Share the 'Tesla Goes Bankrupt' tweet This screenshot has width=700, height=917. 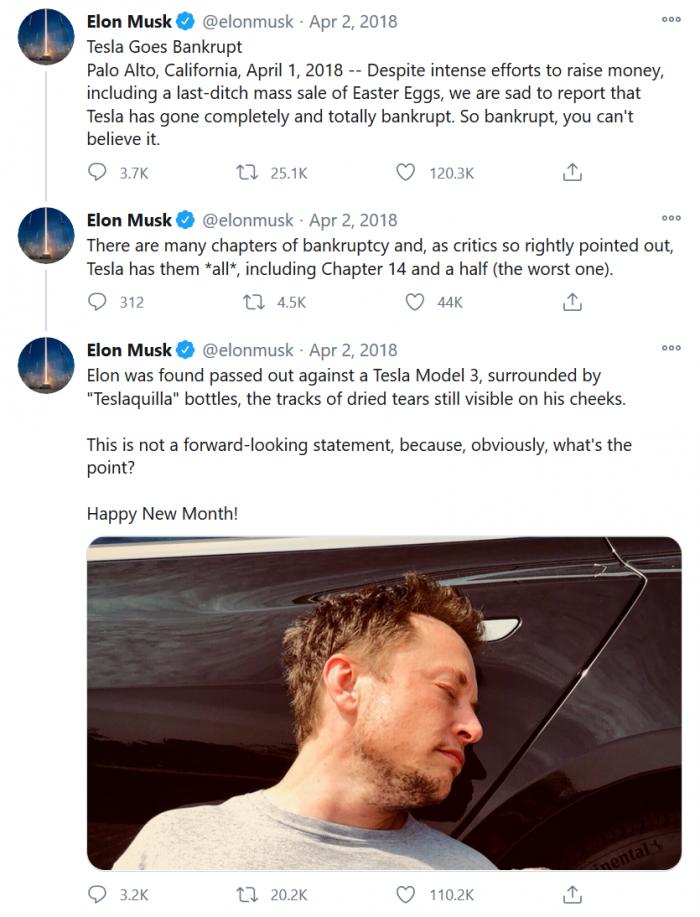pyautogui.click(x=572, y=172)
